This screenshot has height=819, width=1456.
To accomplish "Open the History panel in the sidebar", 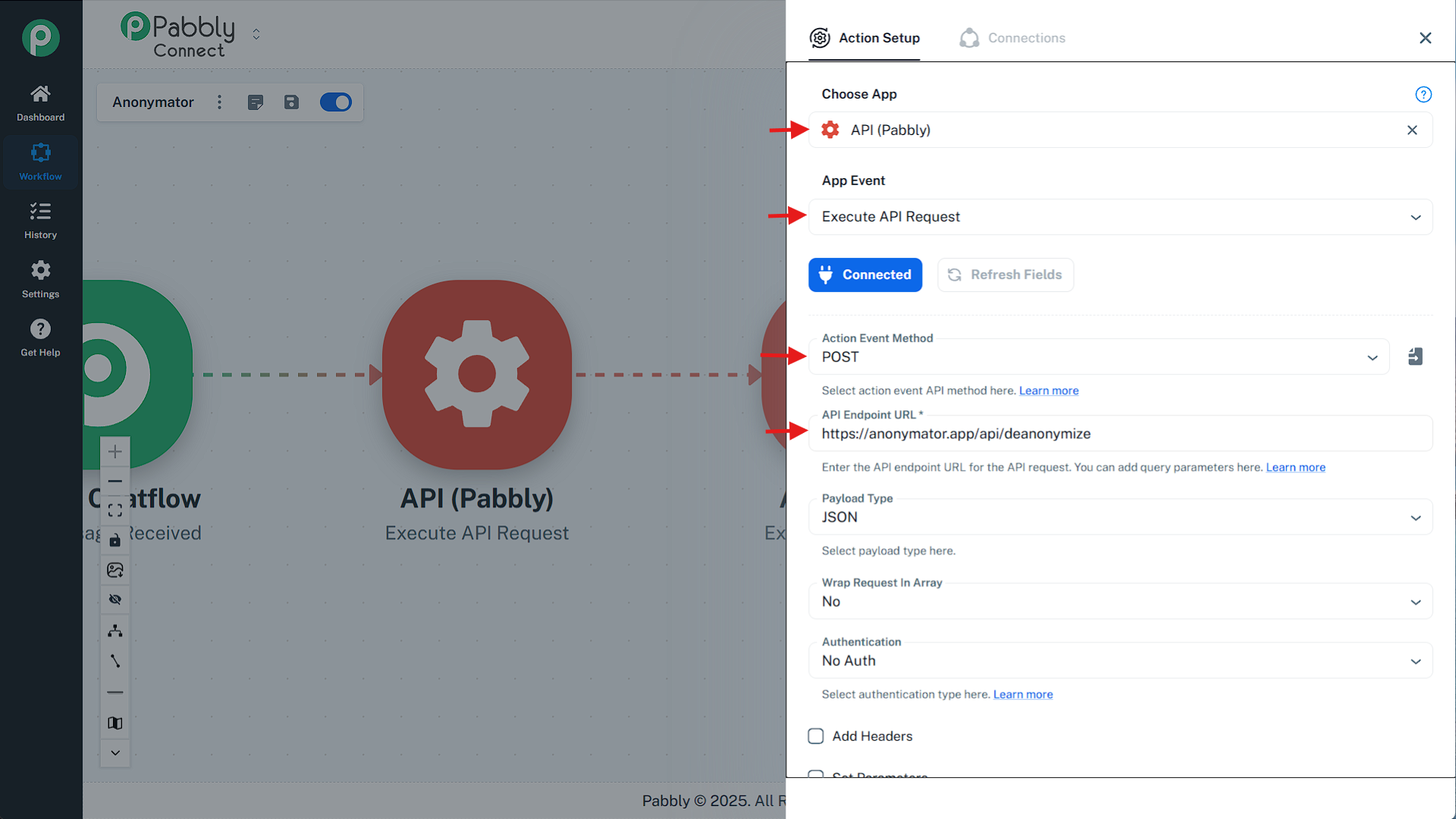I will pos(40,220).
